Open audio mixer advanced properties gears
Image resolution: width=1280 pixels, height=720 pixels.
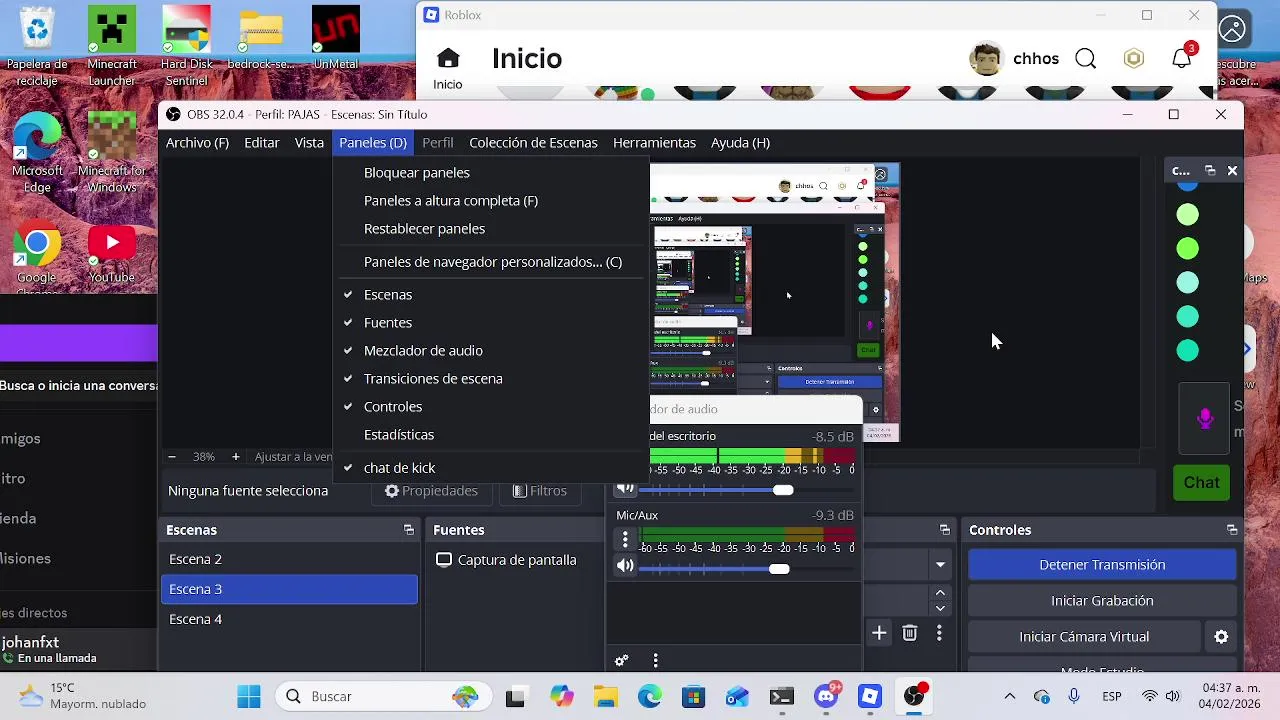pos(621,660)
